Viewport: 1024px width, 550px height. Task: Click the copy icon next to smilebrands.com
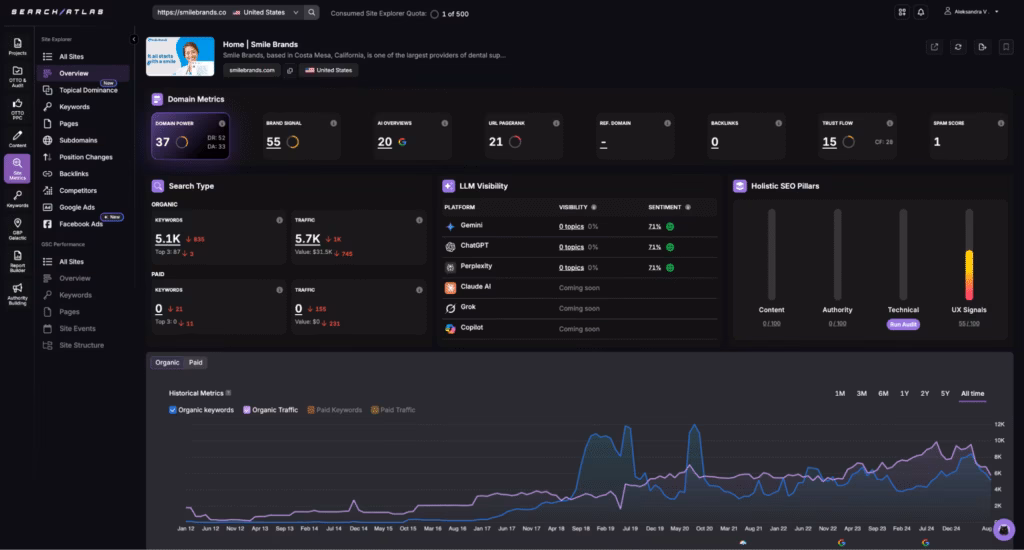pos(289,70)
